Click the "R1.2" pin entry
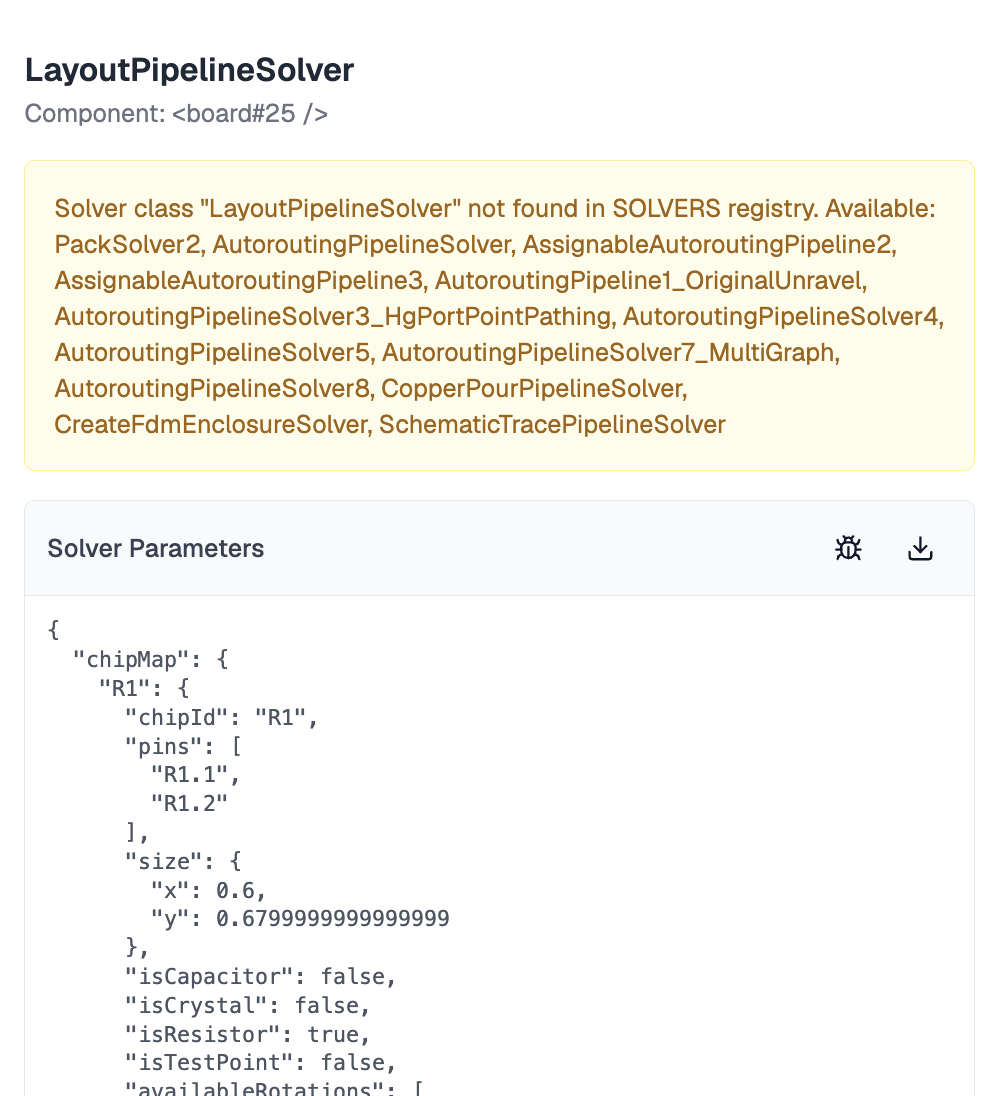The image size is (998, 1096). point(189,804)
